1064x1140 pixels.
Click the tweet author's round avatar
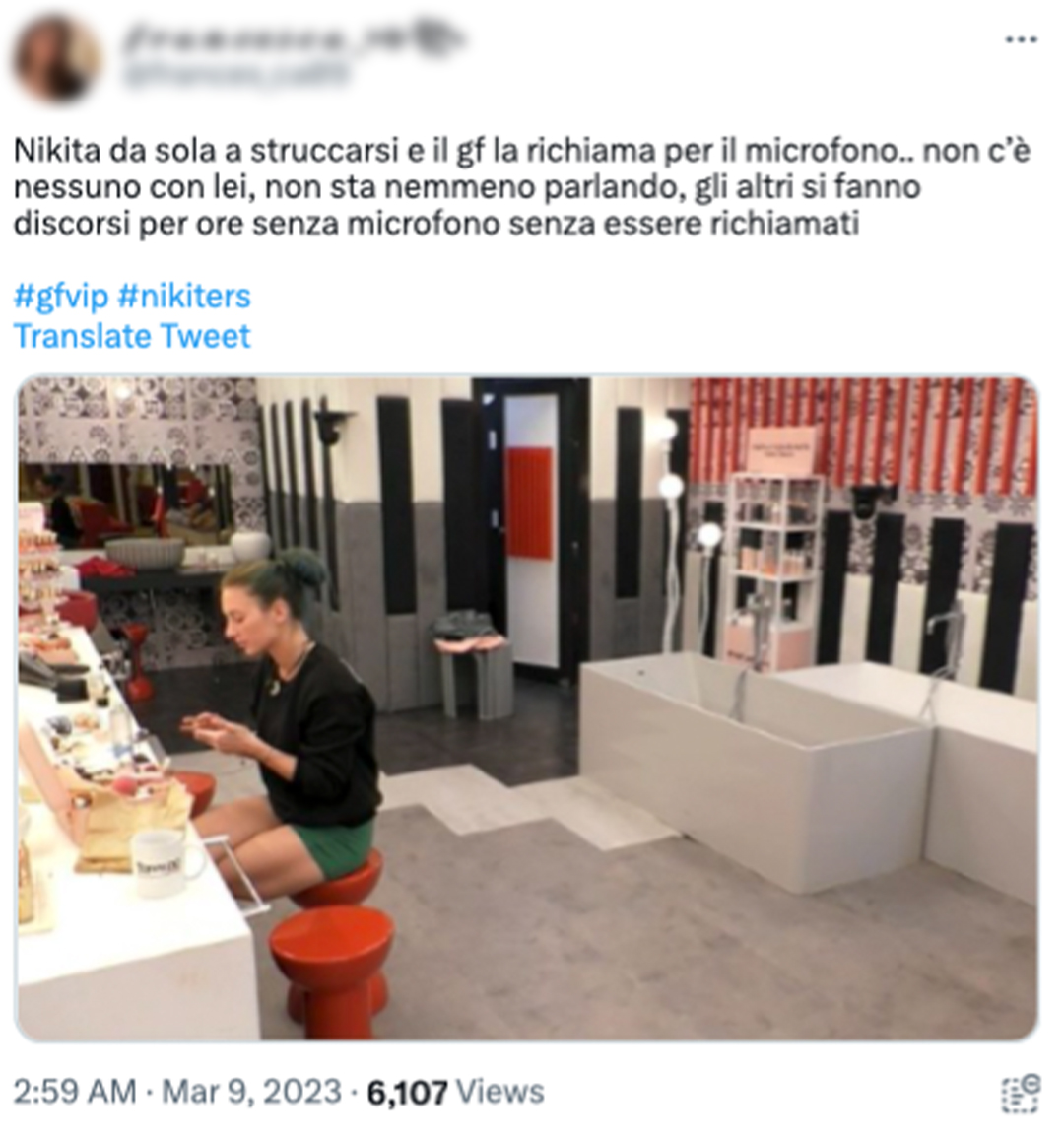(x=56, y=60)
